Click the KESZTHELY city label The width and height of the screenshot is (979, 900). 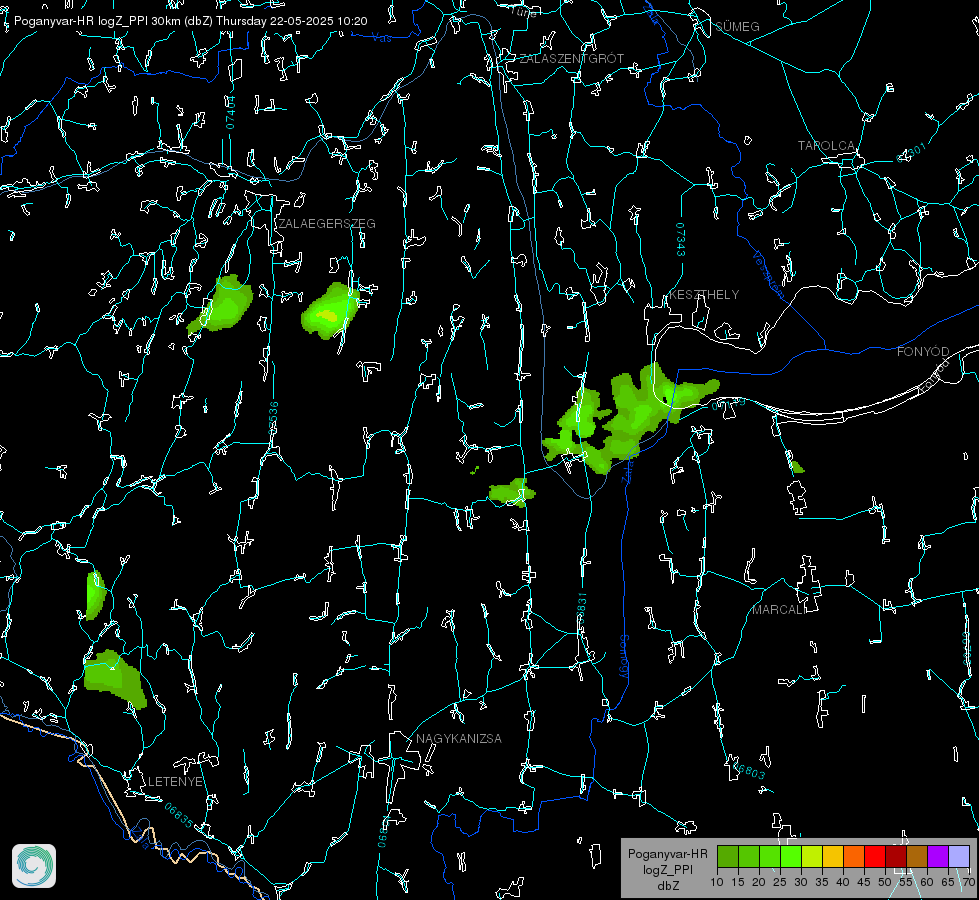click(704, 294)
